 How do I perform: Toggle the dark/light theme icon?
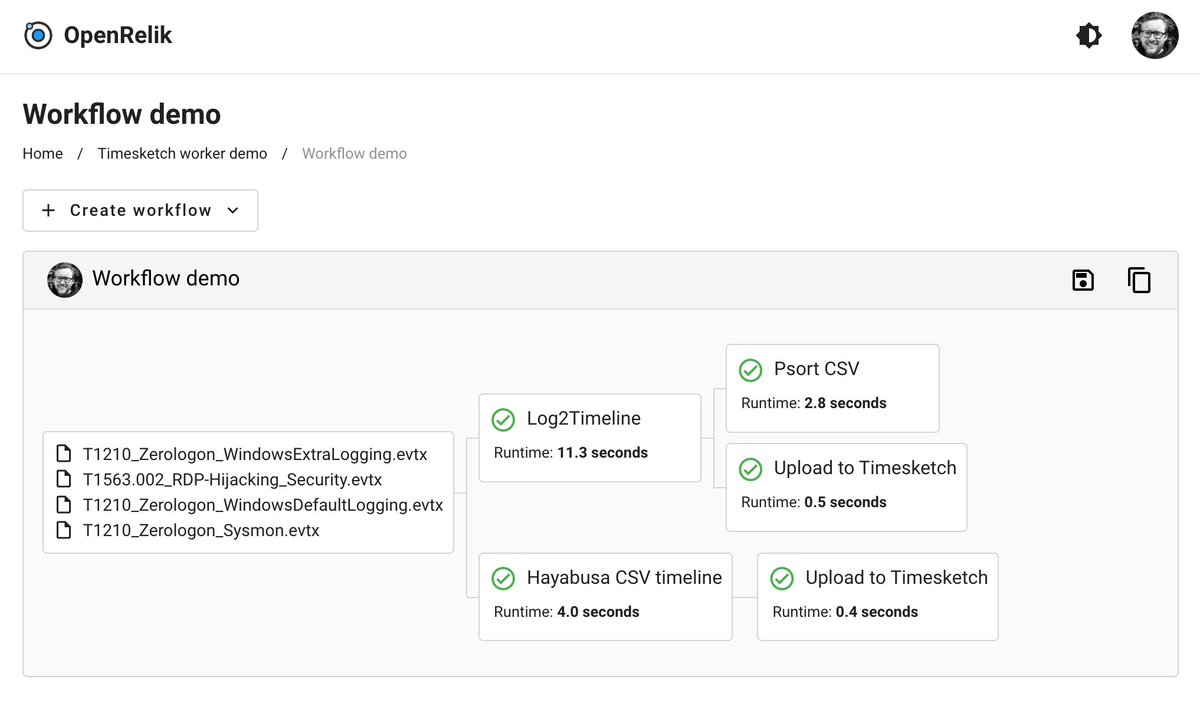pos(1088,36)
